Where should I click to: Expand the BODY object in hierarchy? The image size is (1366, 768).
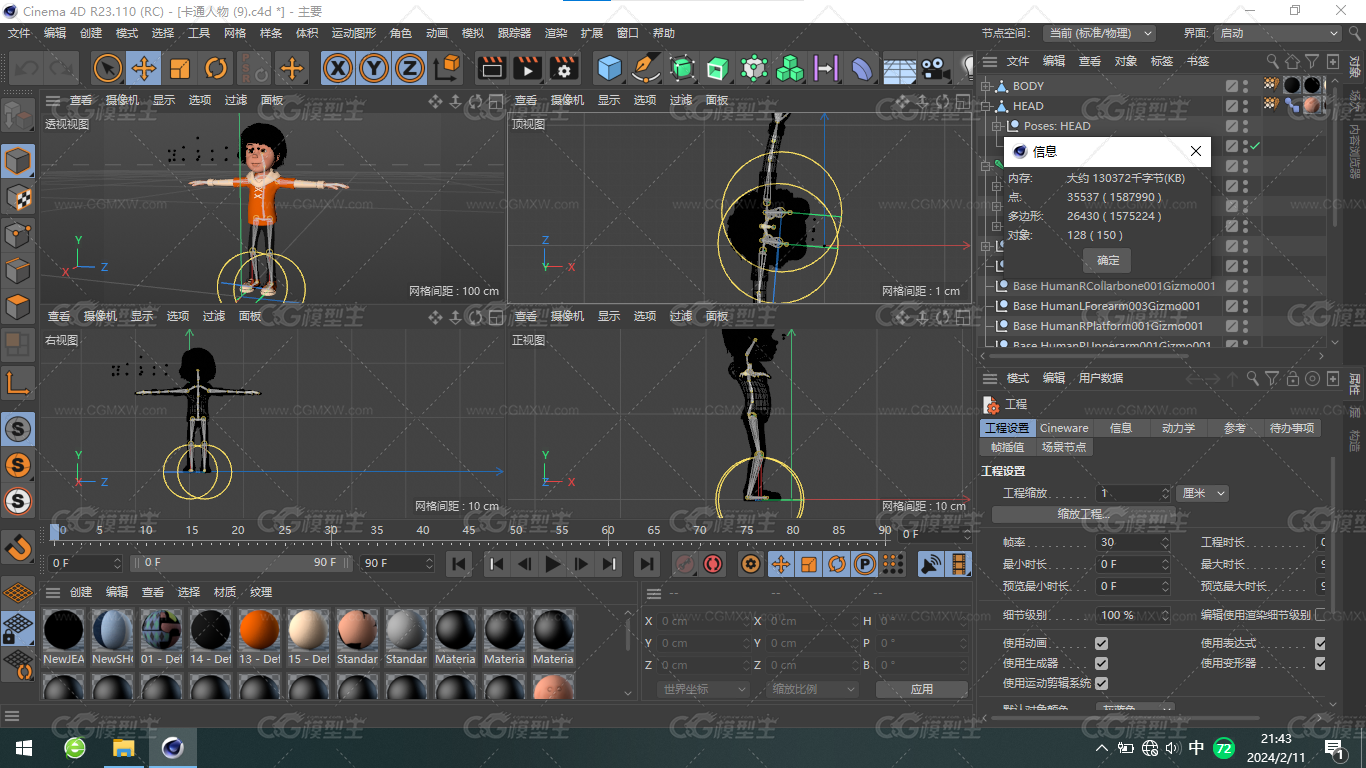[x=986, y=86]
